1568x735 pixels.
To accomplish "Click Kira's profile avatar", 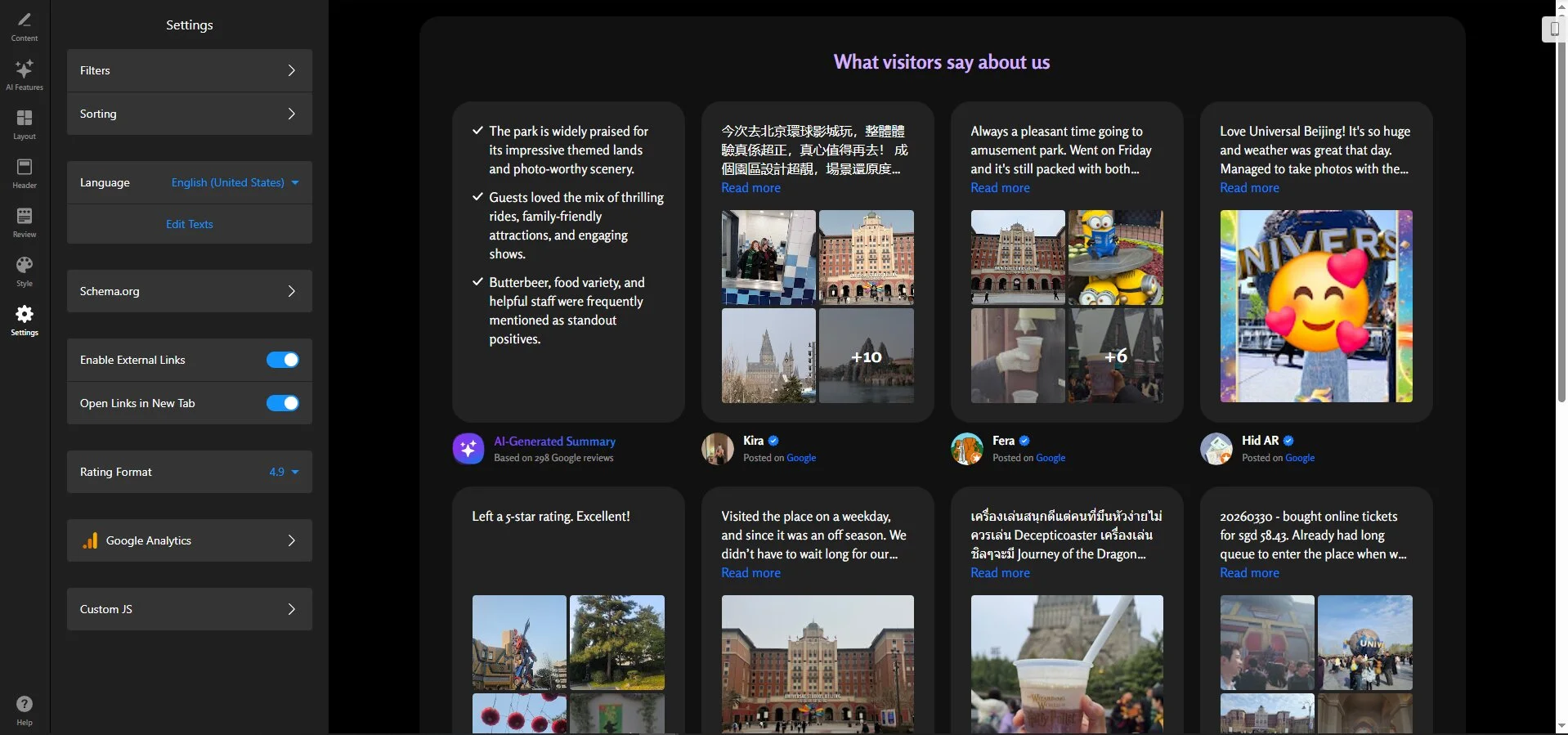I will tap(718, 448).
